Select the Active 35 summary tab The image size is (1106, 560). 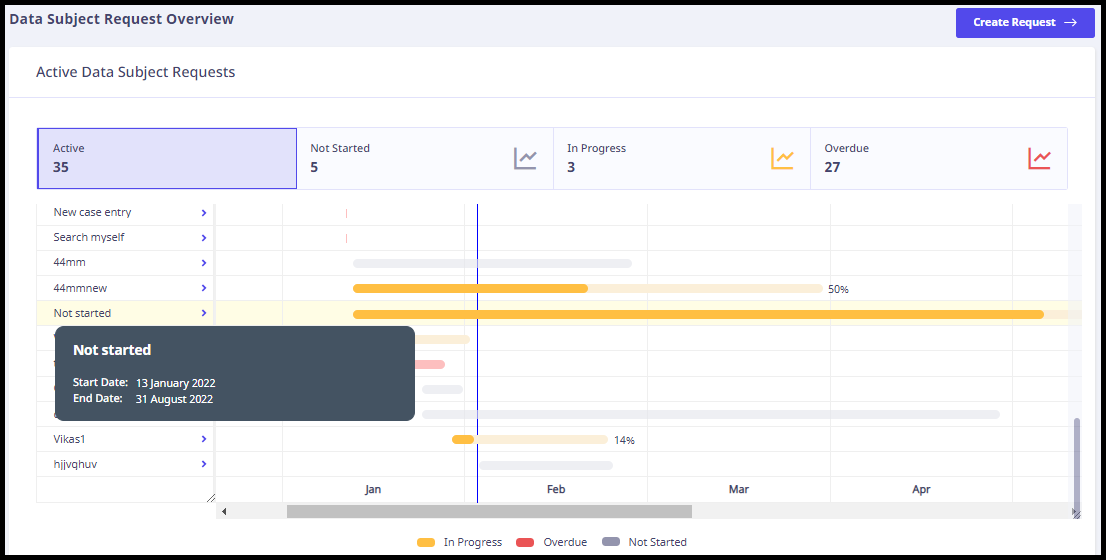coord(167,159)
